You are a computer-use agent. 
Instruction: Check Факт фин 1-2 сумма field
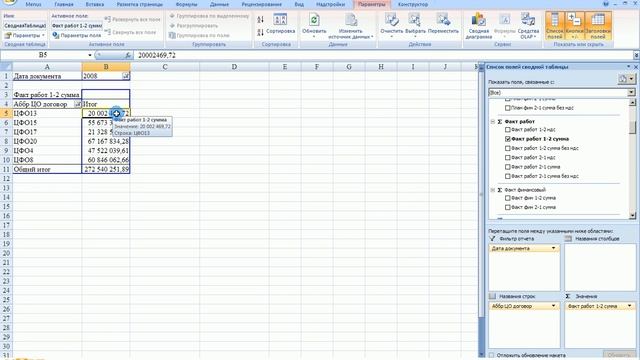point(508,198)
